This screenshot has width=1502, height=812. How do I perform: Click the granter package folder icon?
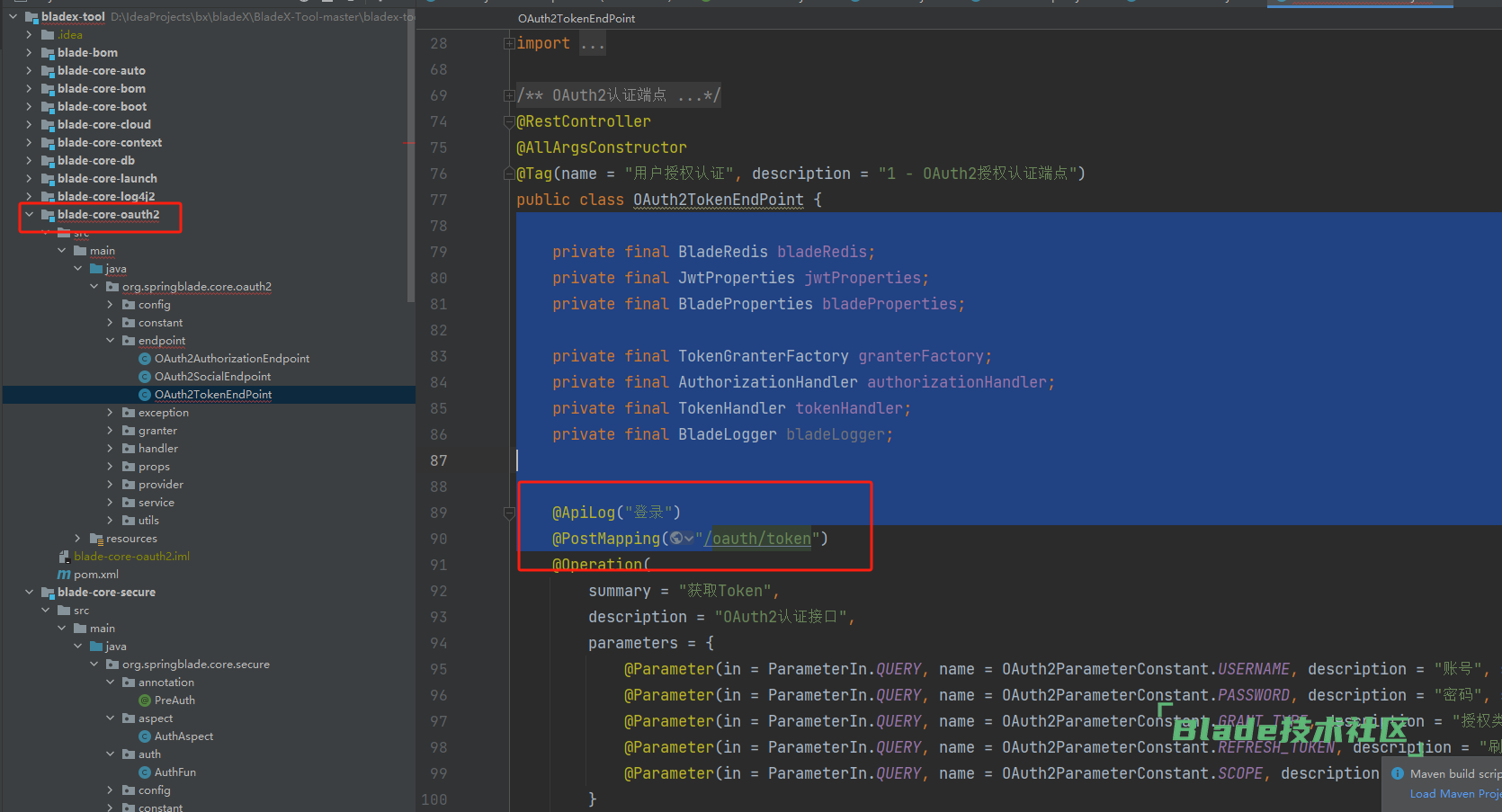pyautogui.click(x=129, y=431)
